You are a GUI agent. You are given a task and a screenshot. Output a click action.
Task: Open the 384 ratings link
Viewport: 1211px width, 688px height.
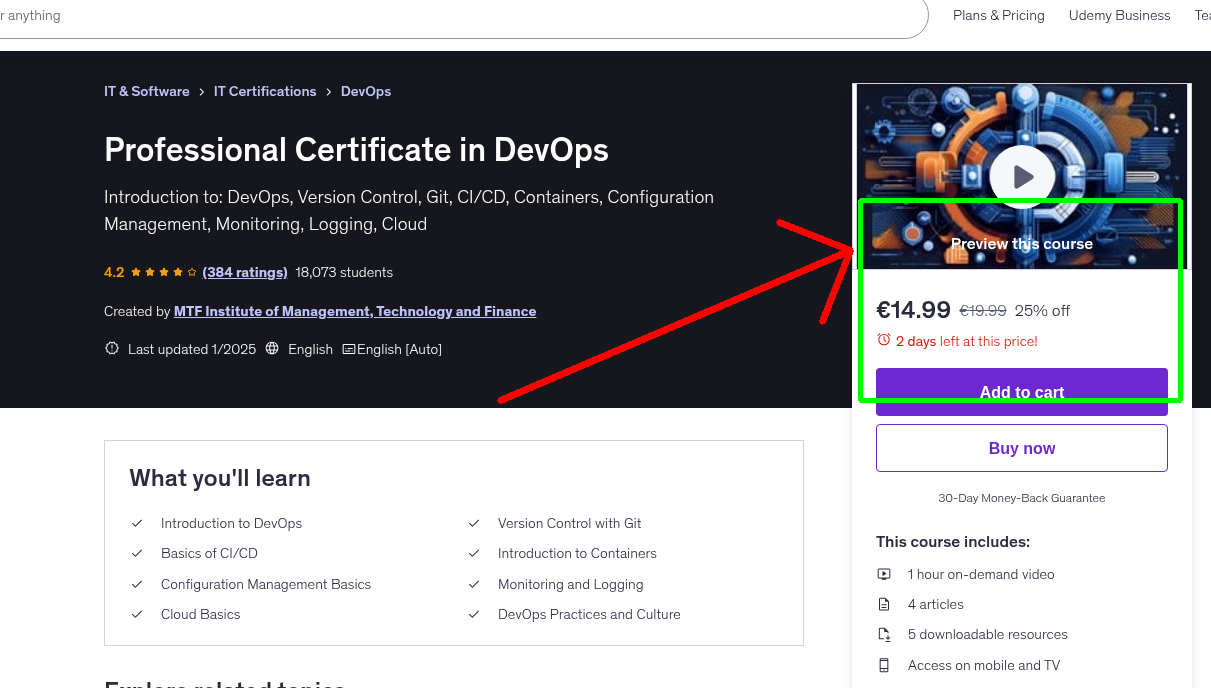pos(245,272)
